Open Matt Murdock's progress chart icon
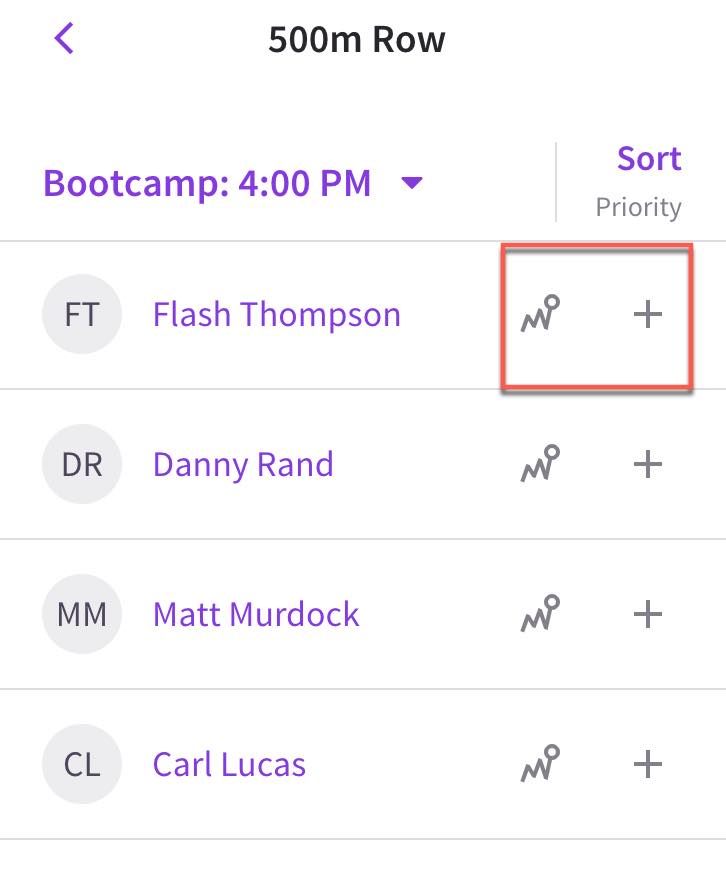 pos(540,613)
